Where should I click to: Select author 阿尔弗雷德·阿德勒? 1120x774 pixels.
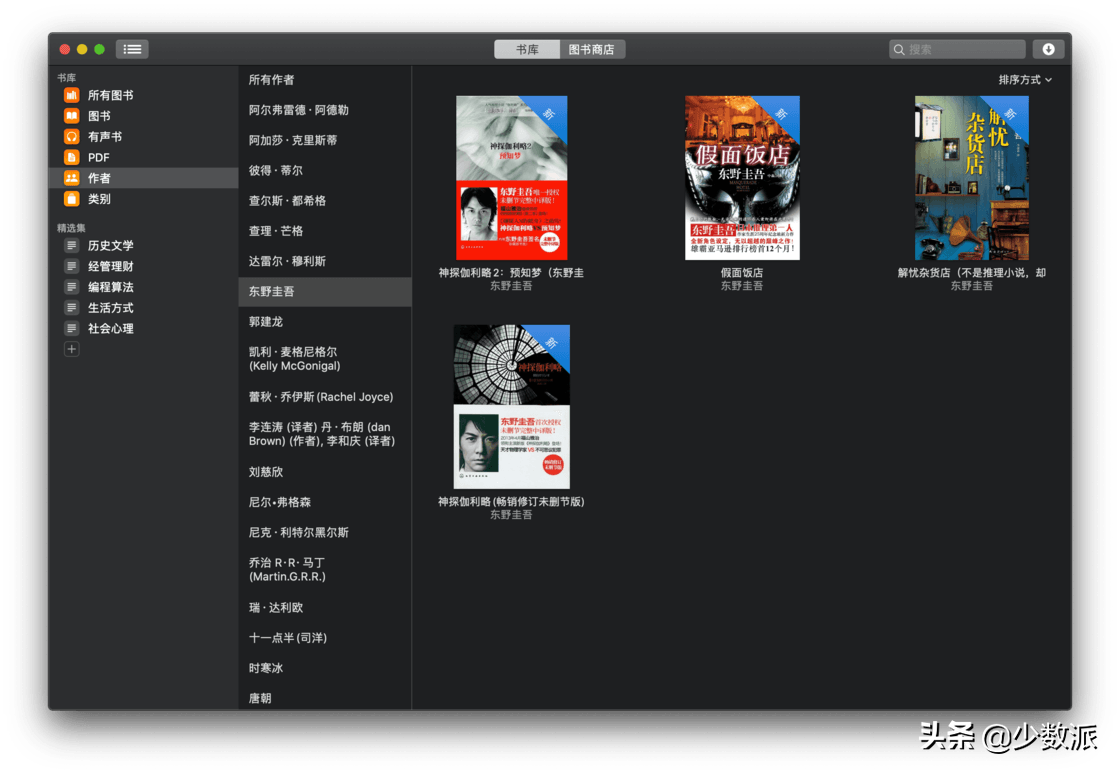[325, 110]
